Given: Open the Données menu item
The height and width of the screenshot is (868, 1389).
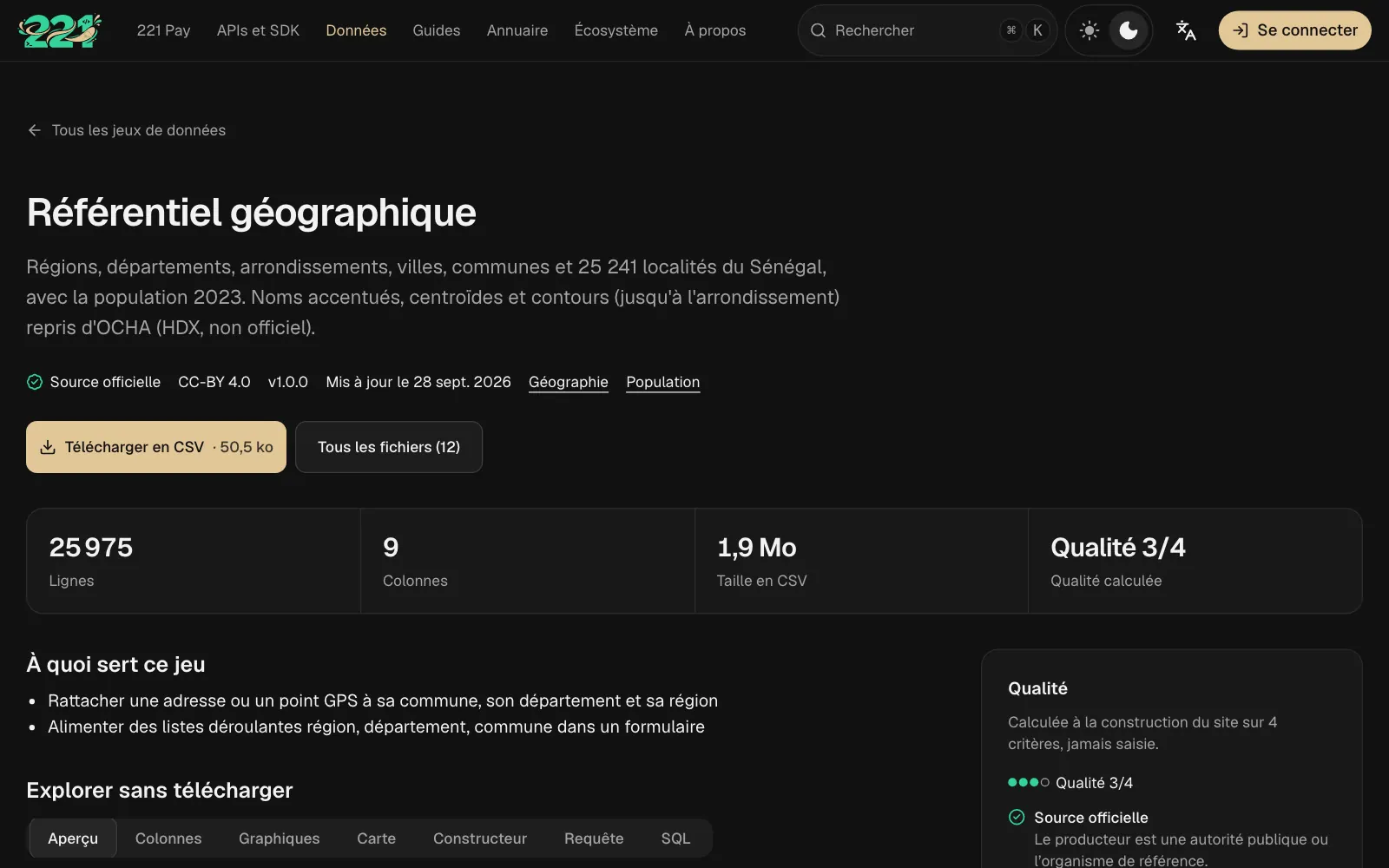Looking at the screenshot, I should pos(356,30).
